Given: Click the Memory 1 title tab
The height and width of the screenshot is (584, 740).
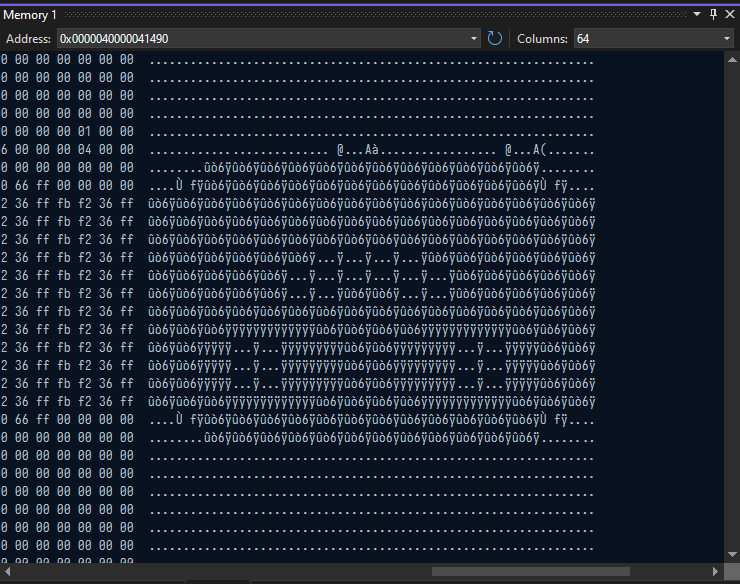Looking at the screenshot, I should point(30,15).
